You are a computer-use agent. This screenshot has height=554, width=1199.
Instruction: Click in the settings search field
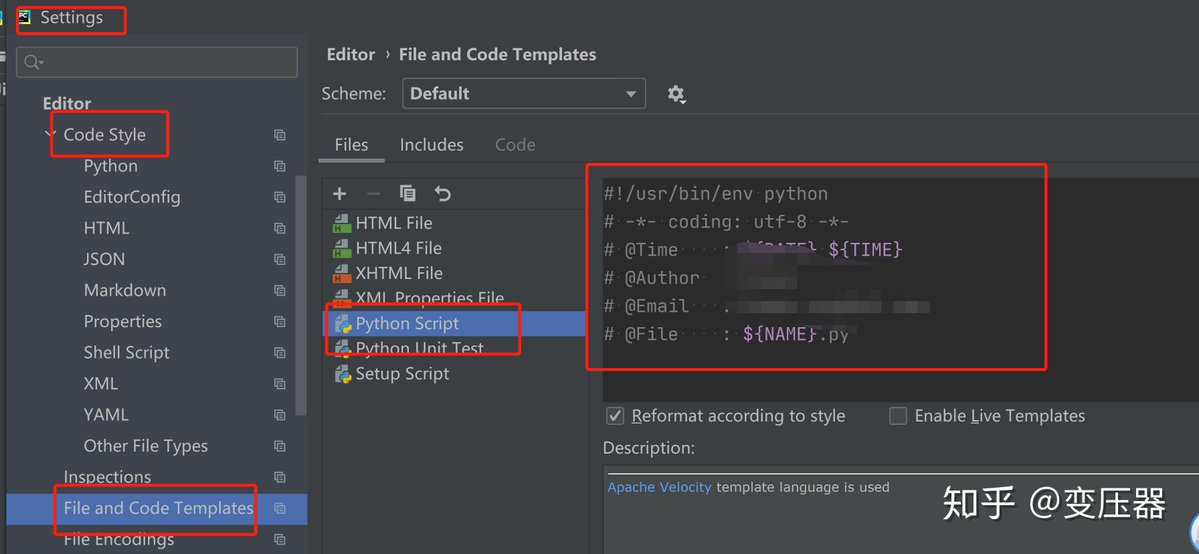pyautogui.click(x=157, y=62)
